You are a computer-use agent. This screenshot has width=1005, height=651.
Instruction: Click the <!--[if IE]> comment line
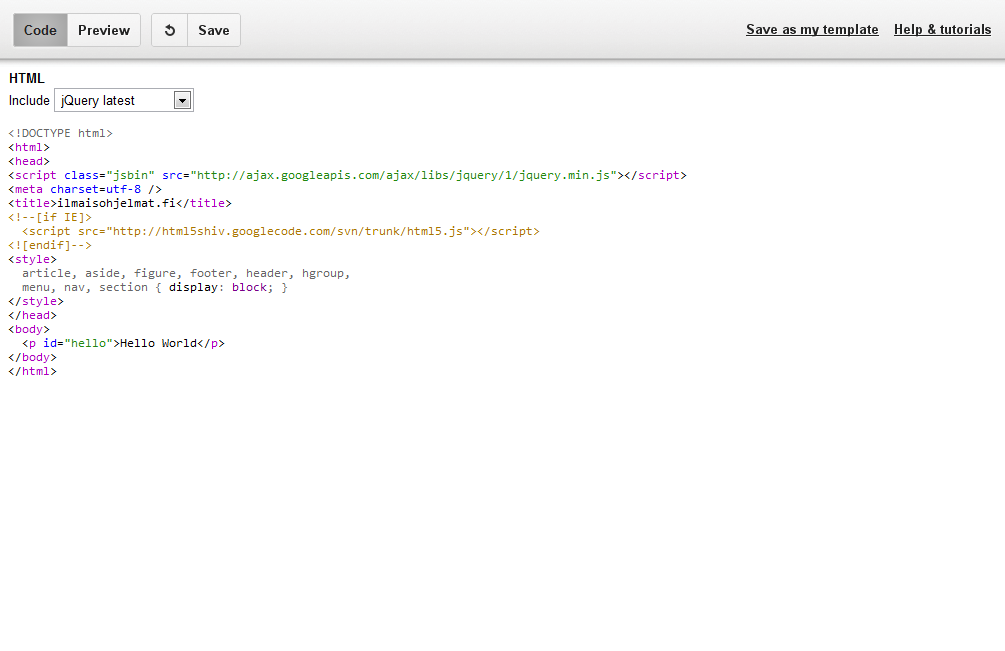point(50,217)
